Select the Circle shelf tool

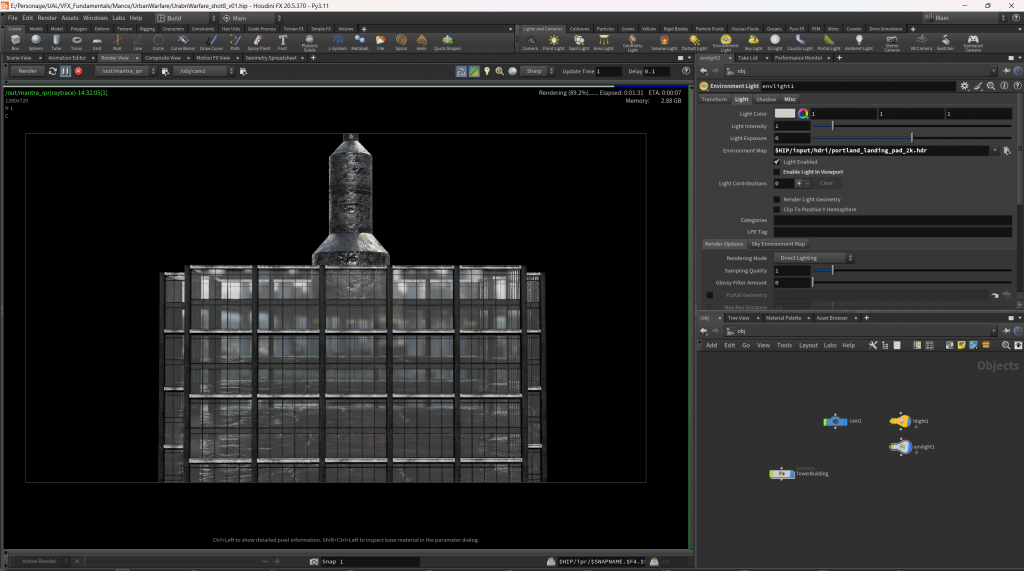[158, 42]
